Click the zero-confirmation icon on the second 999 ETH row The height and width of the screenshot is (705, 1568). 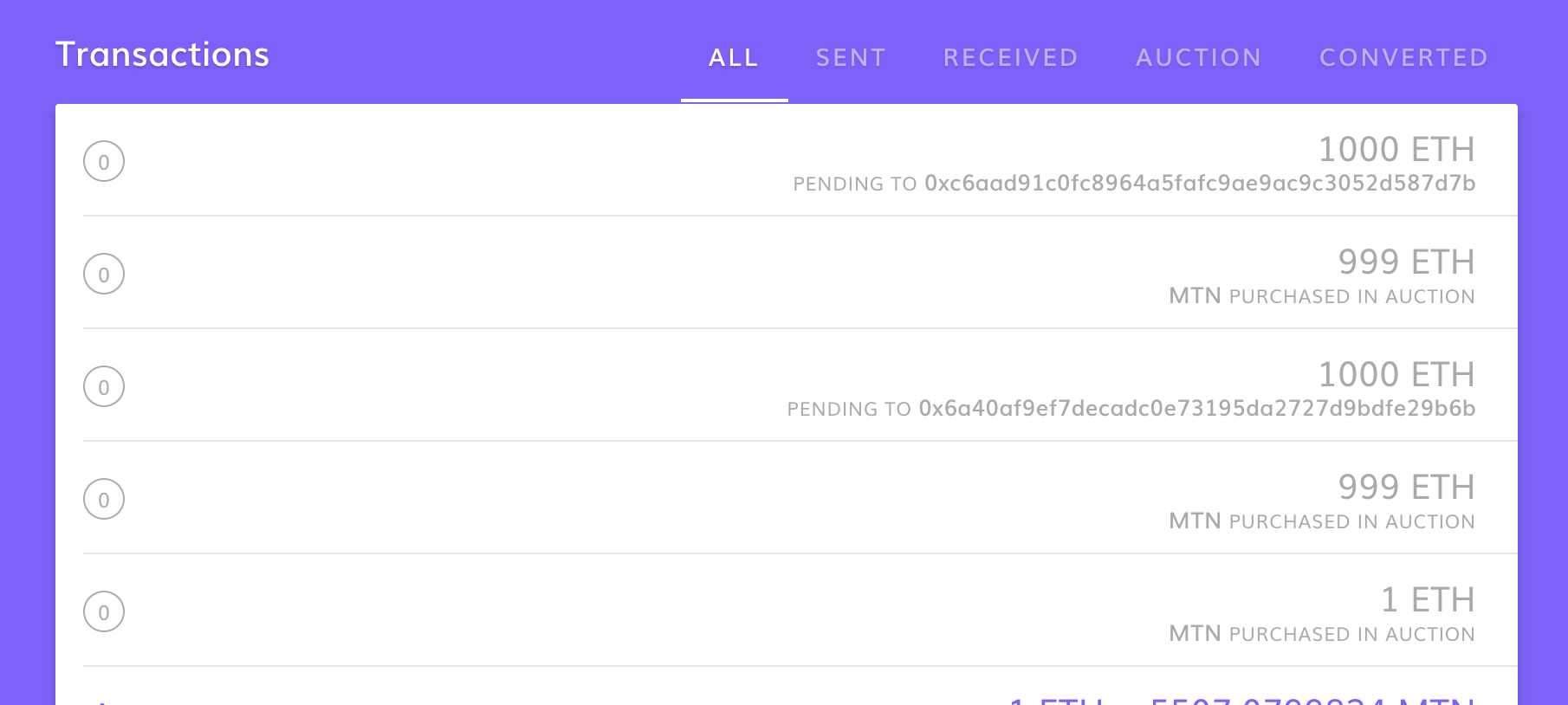104,499
